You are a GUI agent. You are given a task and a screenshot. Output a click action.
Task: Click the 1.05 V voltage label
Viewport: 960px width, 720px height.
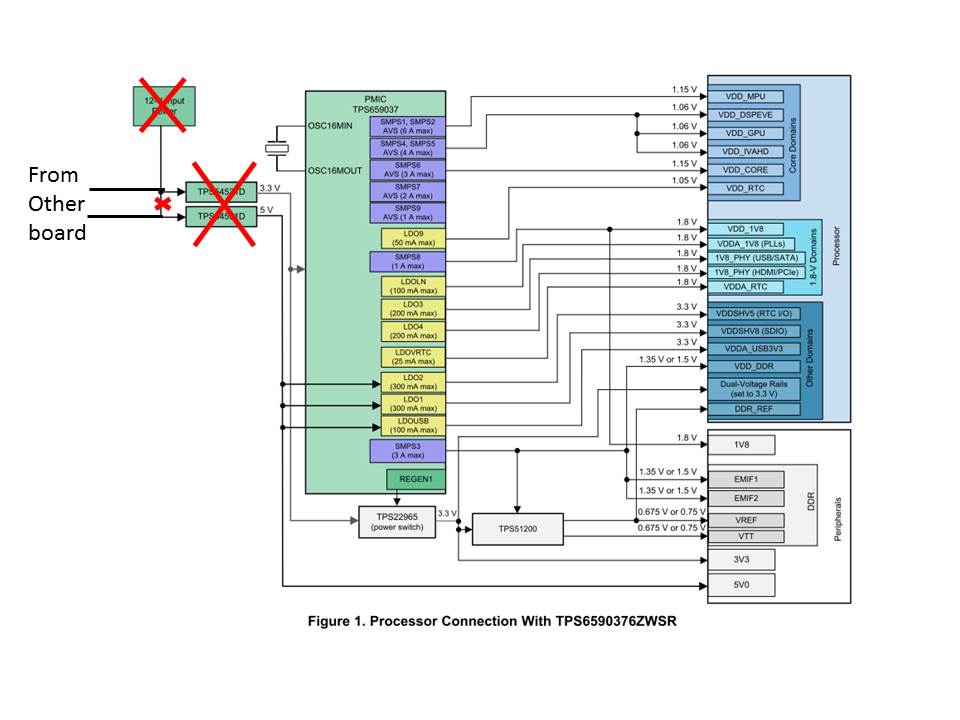point(684,181)
